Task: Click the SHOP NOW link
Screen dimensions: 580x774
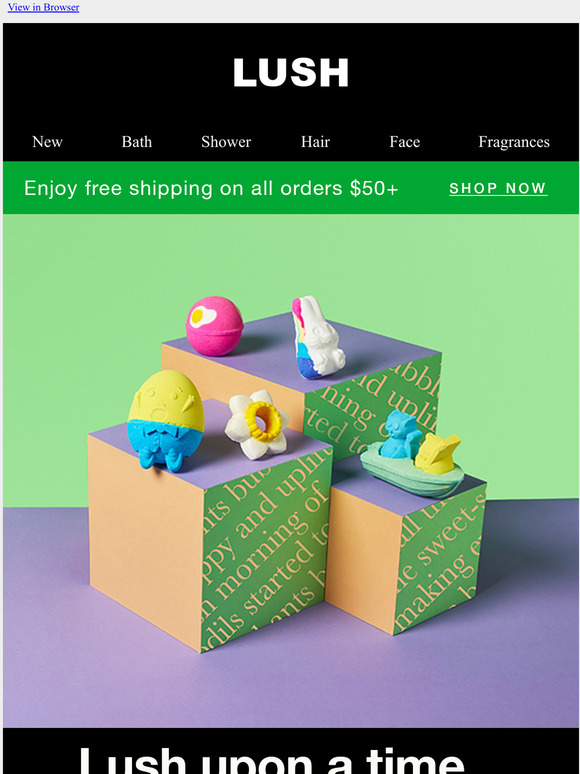Action: [498, 188]
